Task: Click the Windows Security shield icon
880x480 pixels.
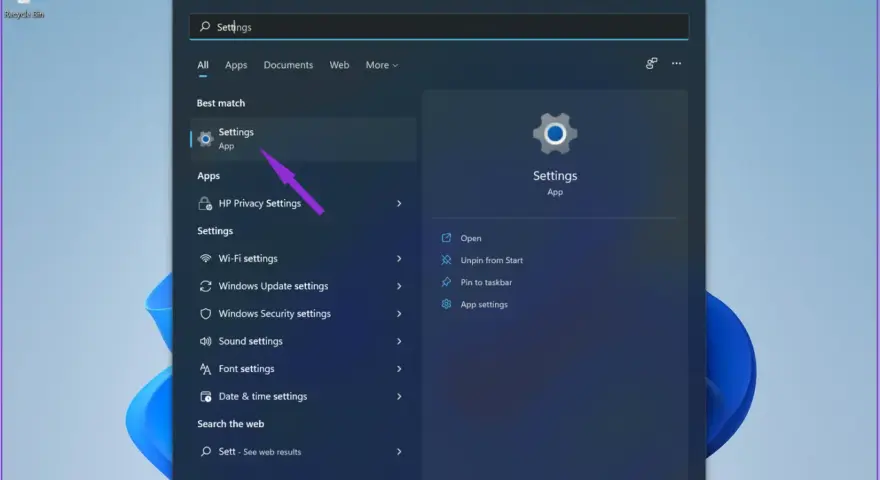Action: 205,313
